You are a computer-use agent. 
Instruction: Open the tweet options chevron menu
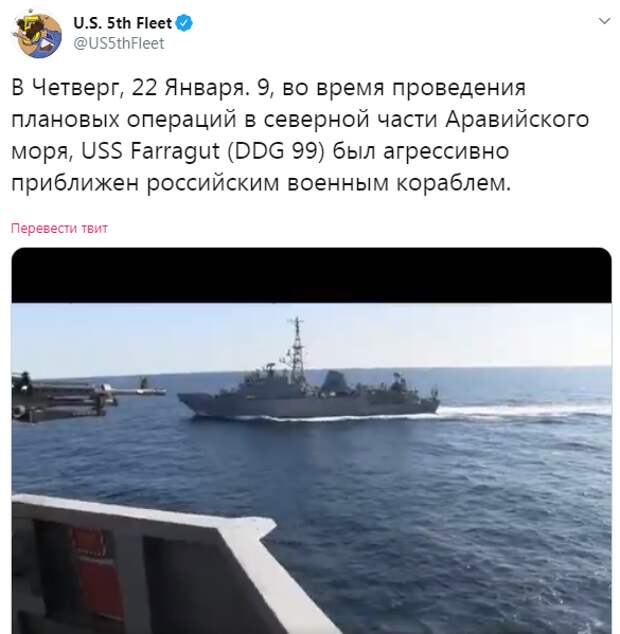(x=604, y=21)
